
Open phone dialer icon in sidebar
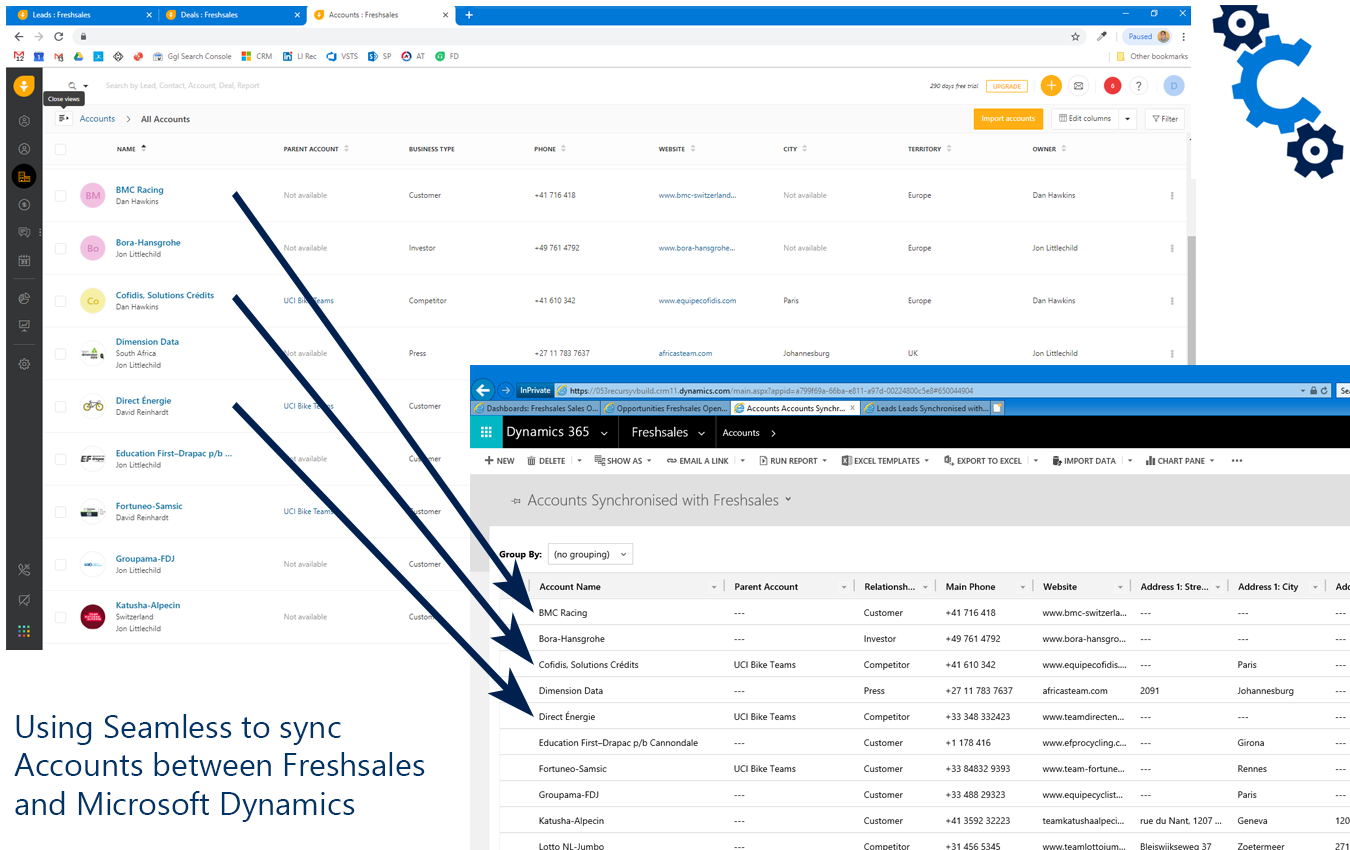24,570
